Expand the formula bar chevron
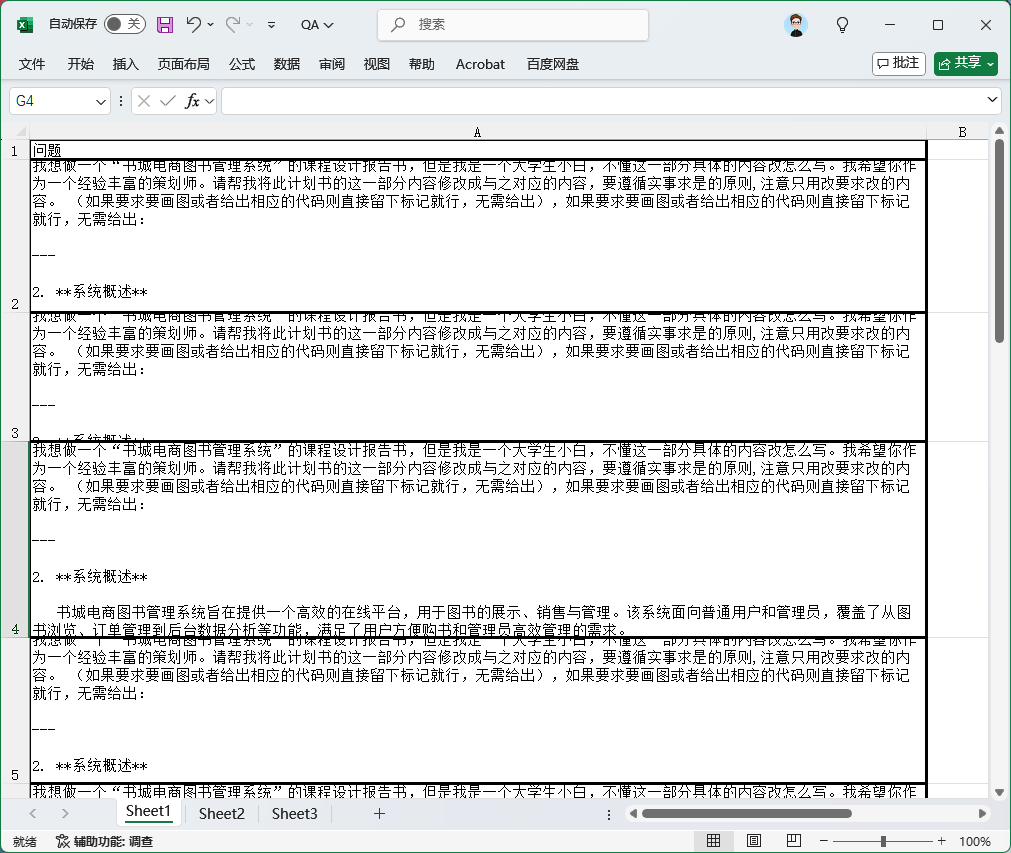This screenshot has width=1011, height=853. tap(992, 100)
